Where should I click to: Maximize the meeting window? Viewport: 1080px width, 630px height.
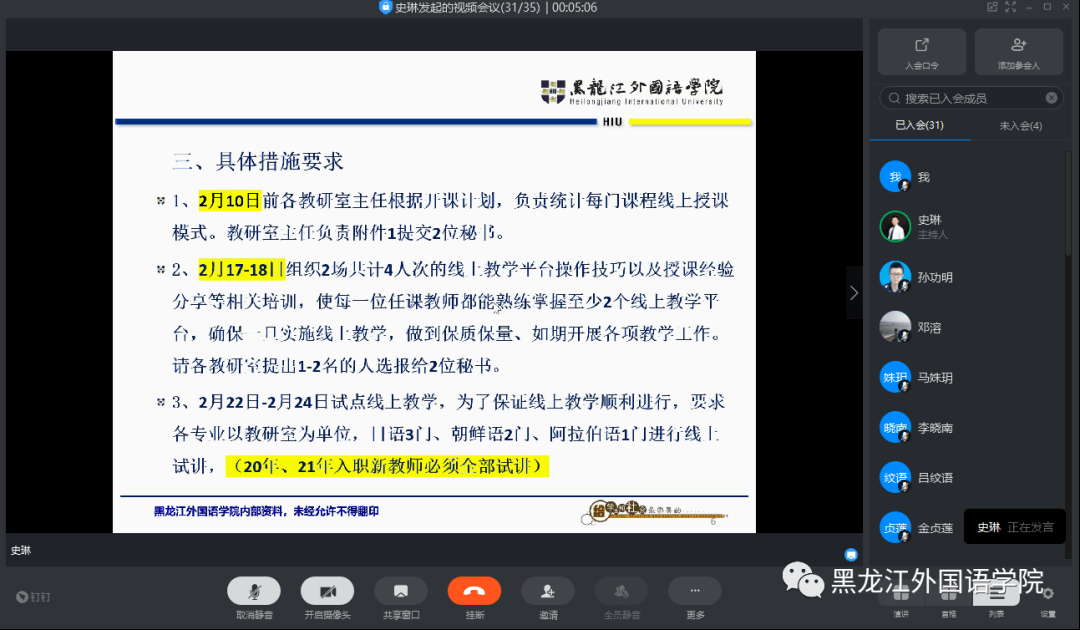pyautogui.click(x=1047, y=7)
